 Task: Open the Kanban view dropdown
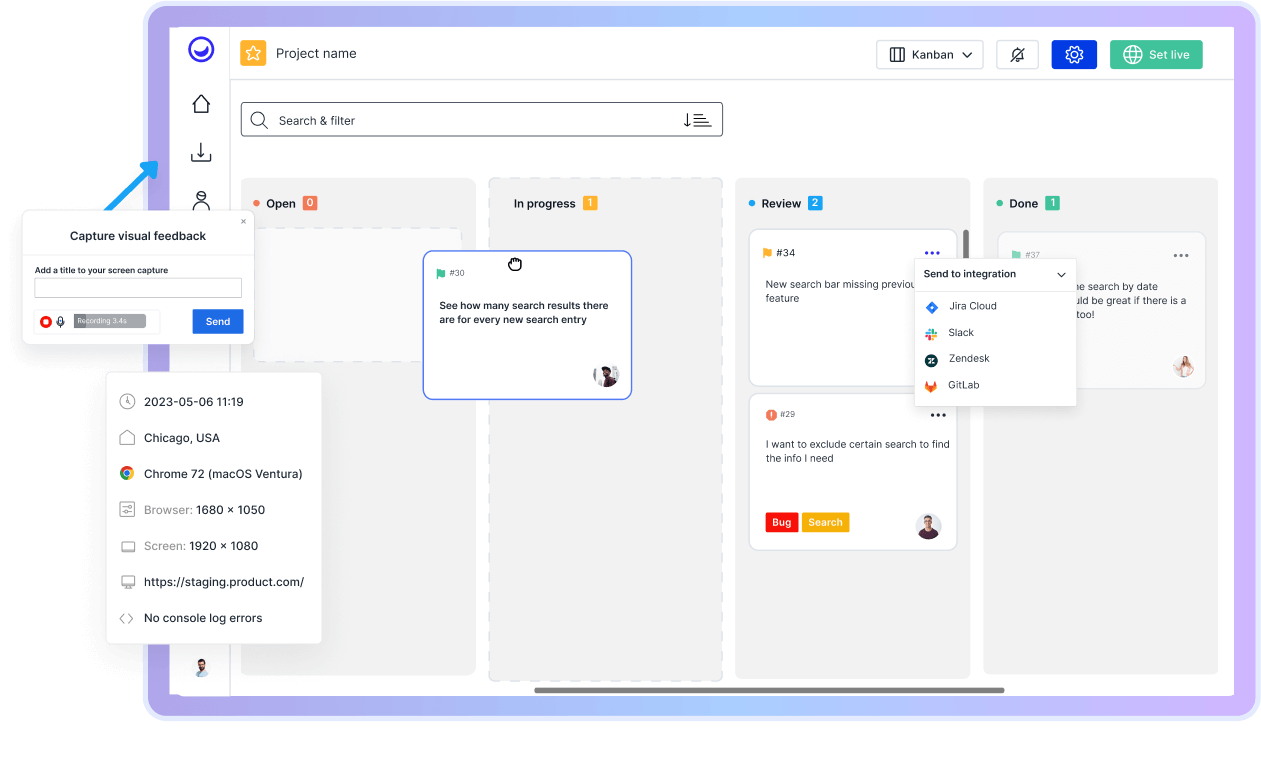tap(929, 54)
